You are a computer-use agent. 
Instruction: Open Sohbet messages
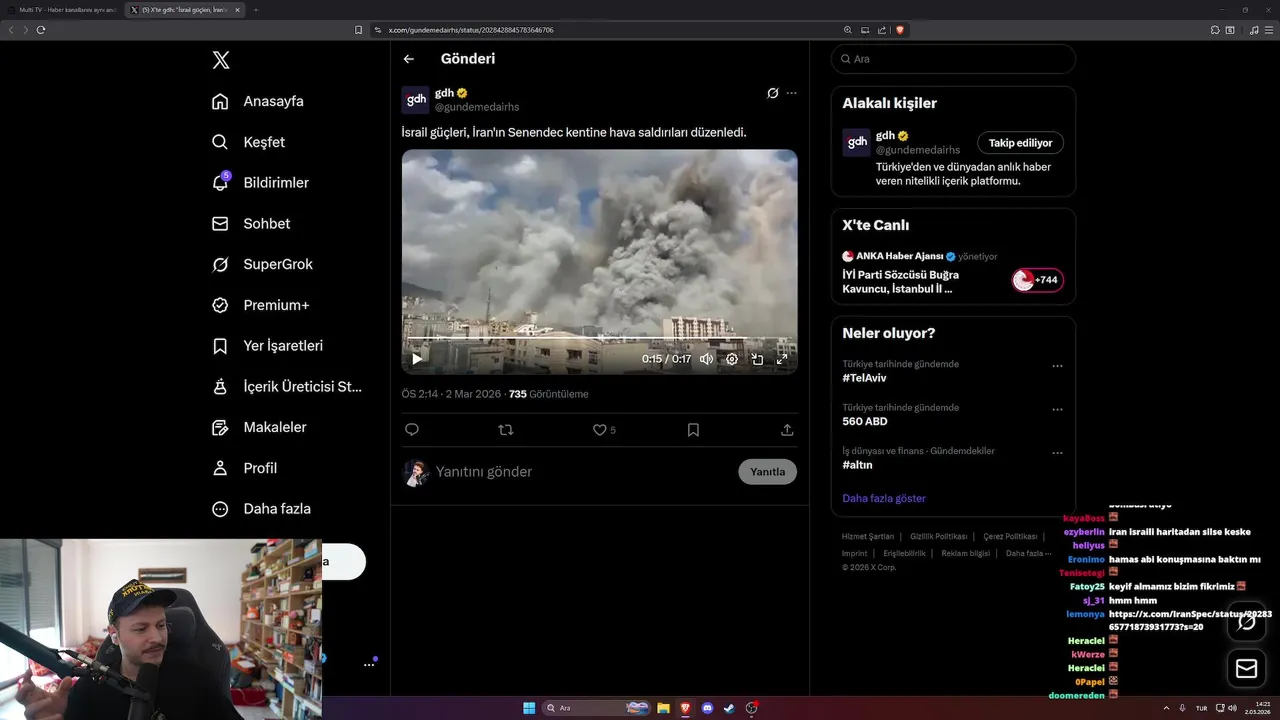[251, 224]
